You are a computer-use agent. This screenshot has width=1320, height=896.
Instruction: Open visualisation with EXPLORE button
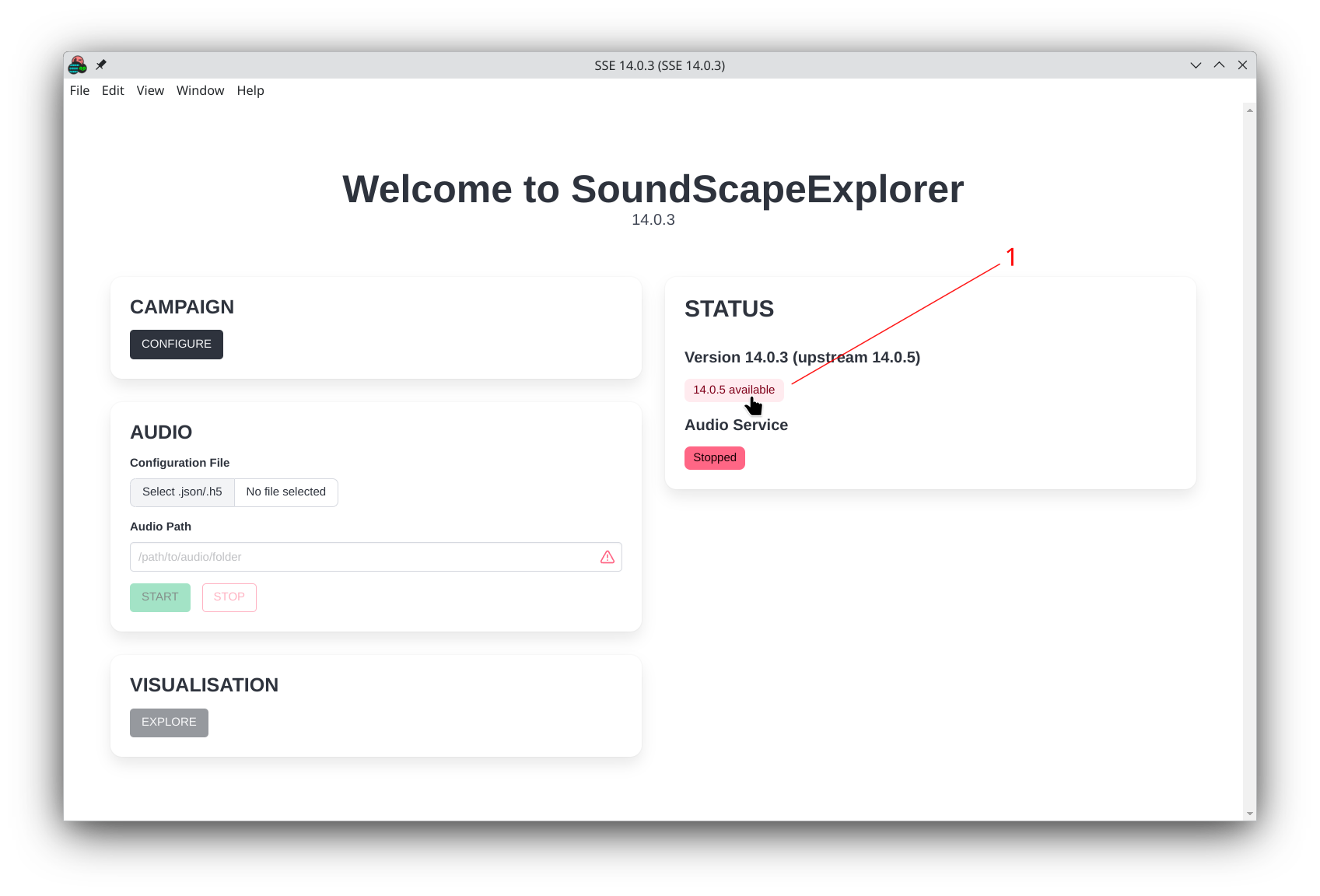pos(169,723)
